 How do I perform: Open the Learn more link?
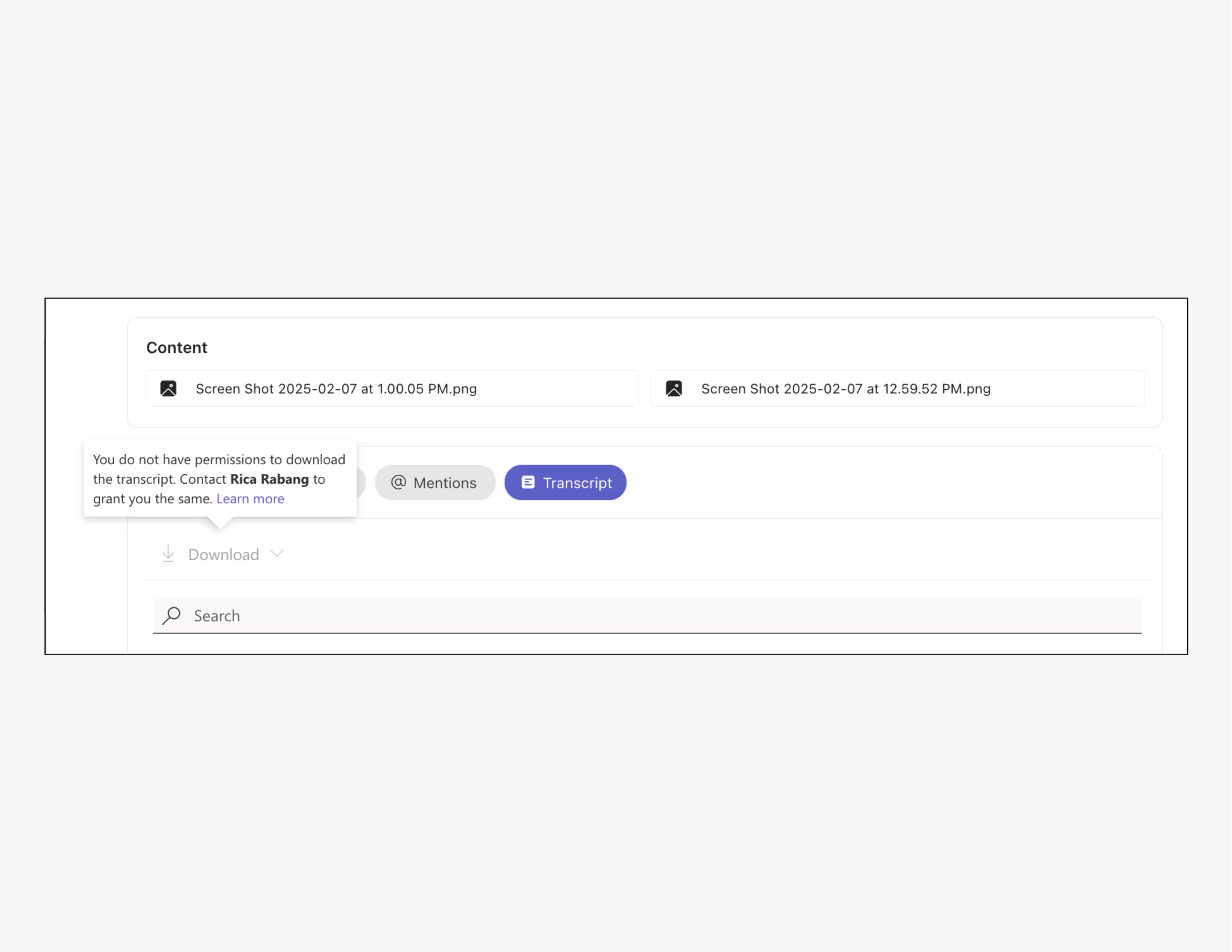(250, 499)
